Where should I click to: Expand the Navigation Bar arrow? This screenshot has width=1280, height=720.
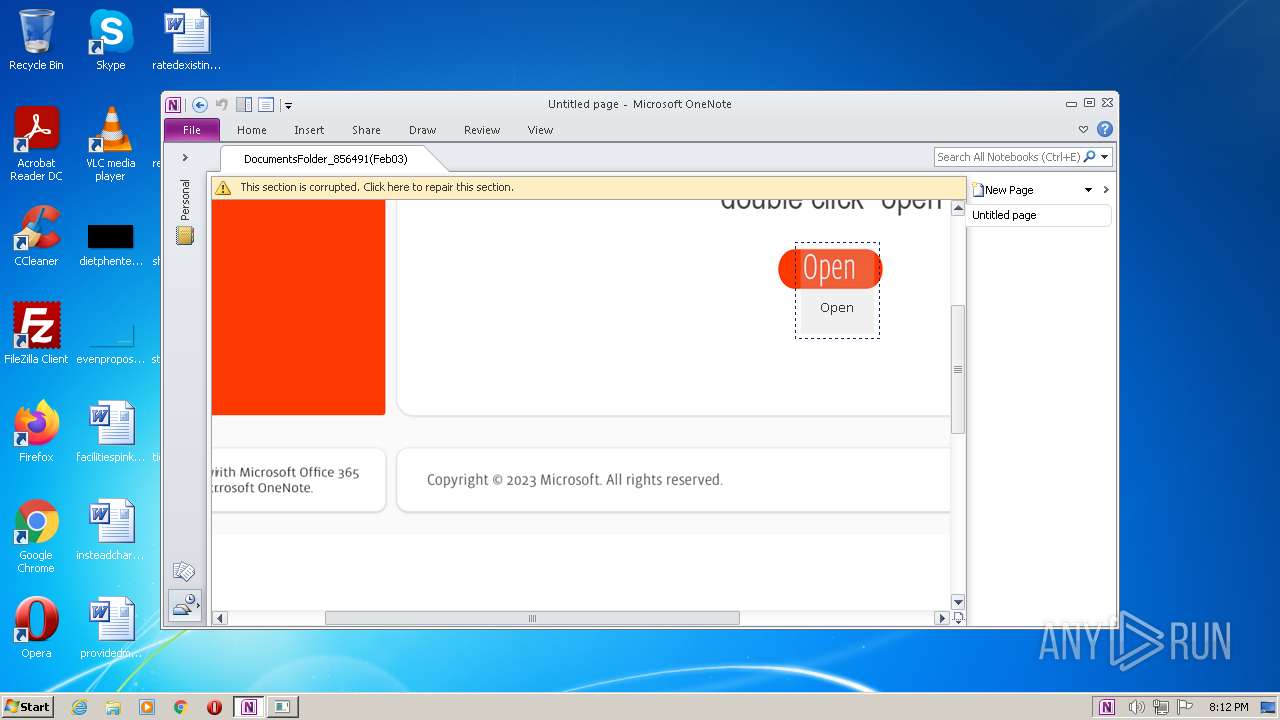[185, 158]
